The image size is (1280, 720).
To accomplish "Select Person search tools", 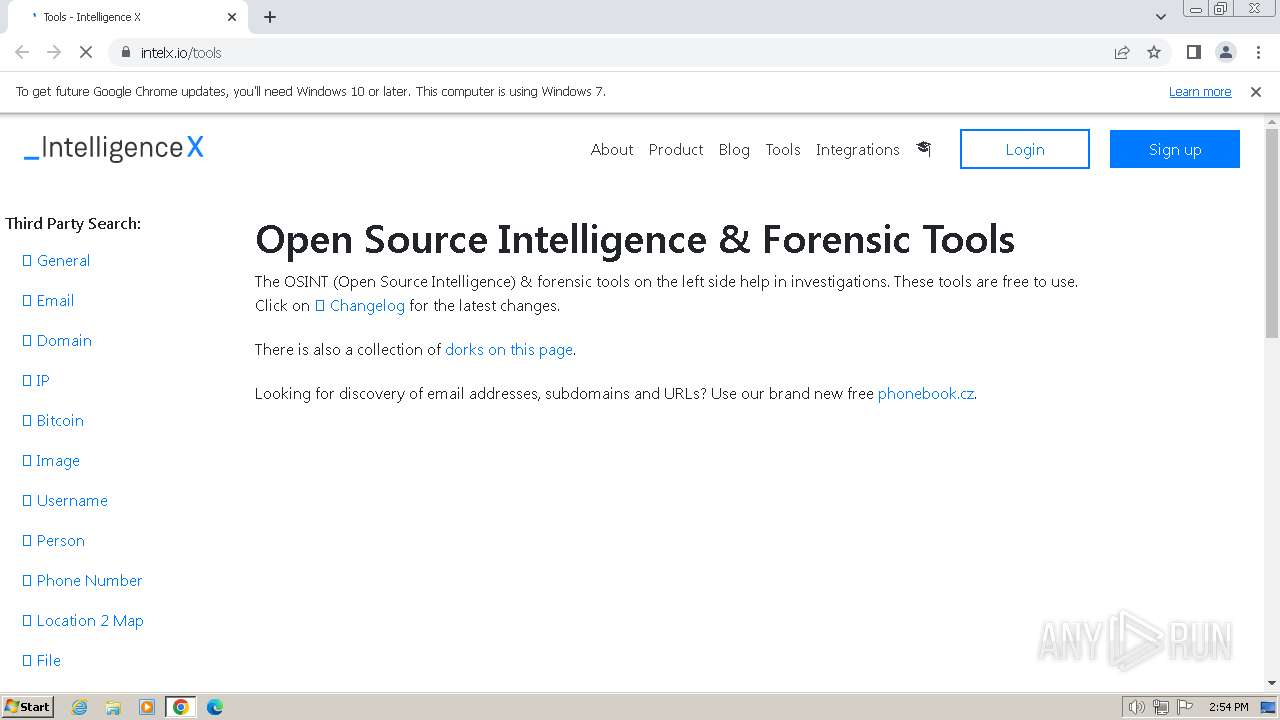I will pos(54,540).
